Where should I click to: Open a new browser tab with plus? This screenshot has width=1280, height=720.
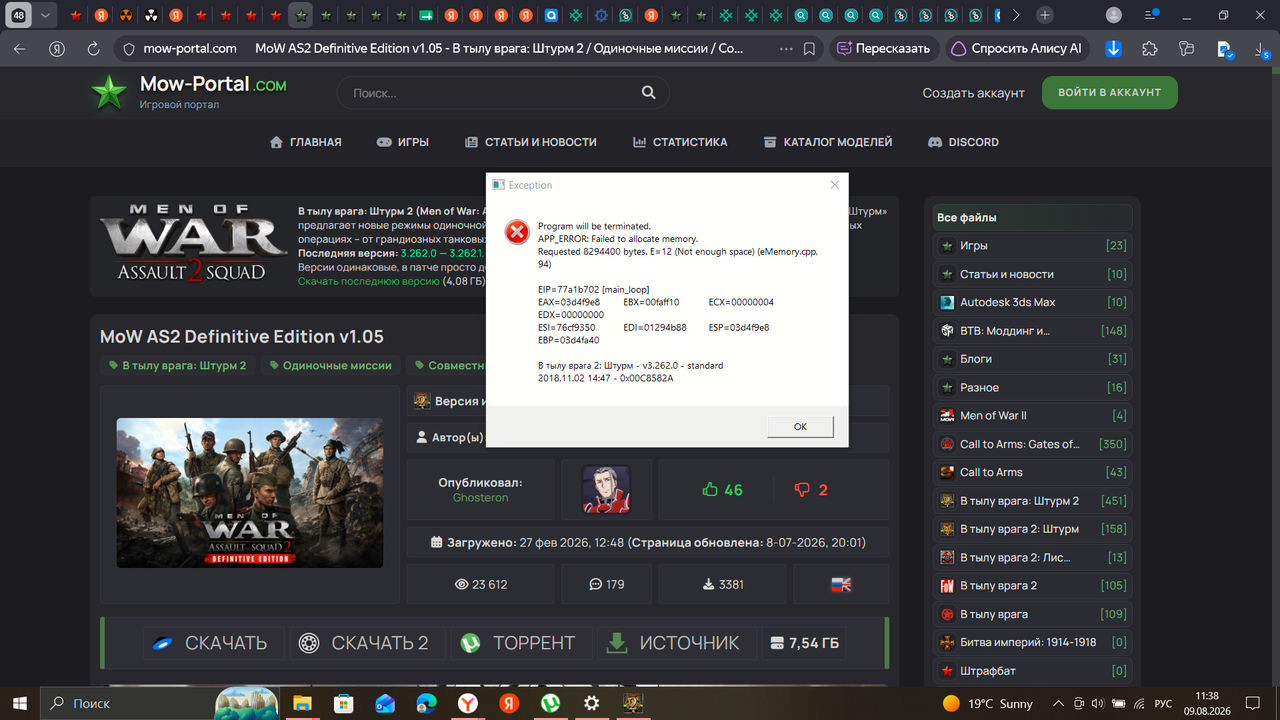coord(1045,15)
